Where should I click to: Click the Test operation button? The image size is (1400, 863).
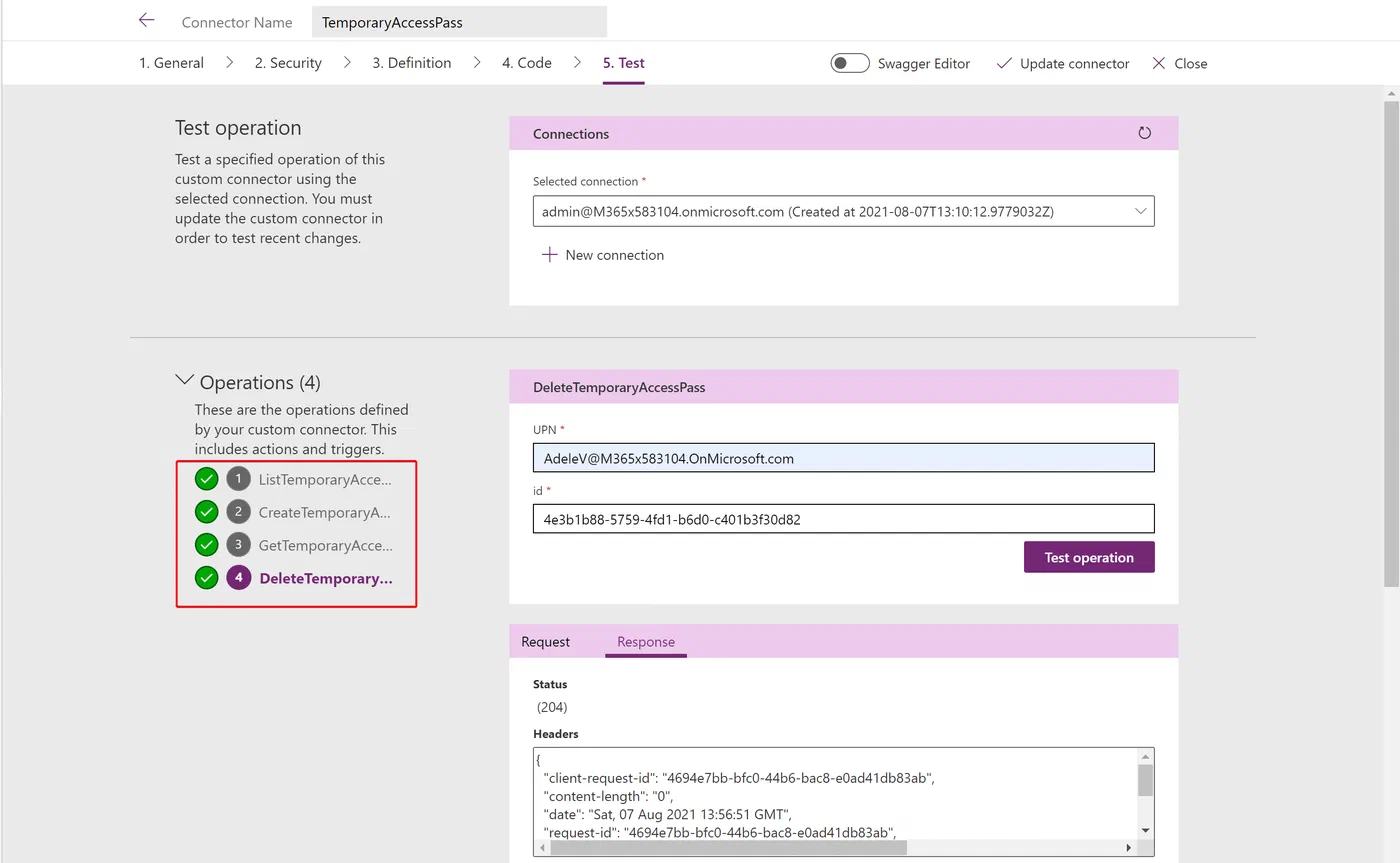coord(1089,557)
